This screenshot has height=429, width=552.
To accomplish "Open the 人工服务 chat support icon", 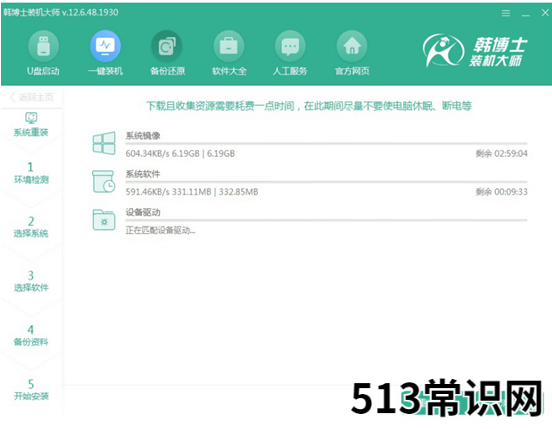I will [x=290, y=46].
